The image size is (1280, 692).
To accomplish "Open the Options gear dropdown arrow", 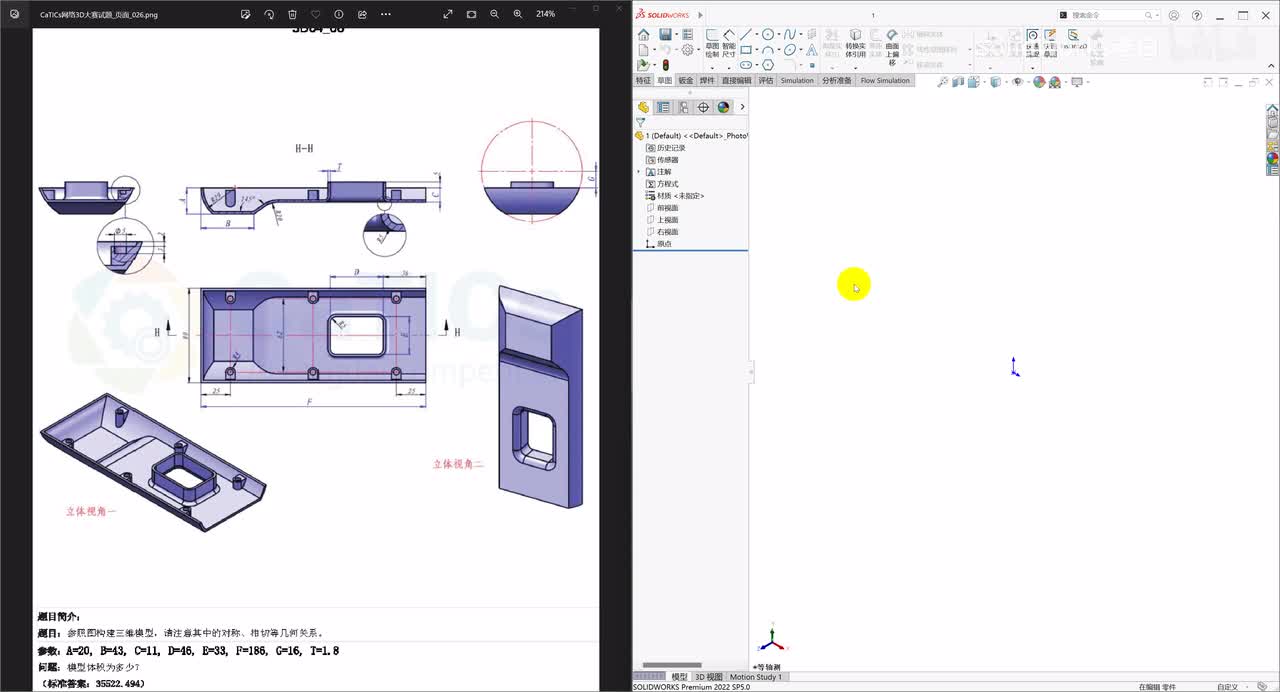I will point(698,49).
